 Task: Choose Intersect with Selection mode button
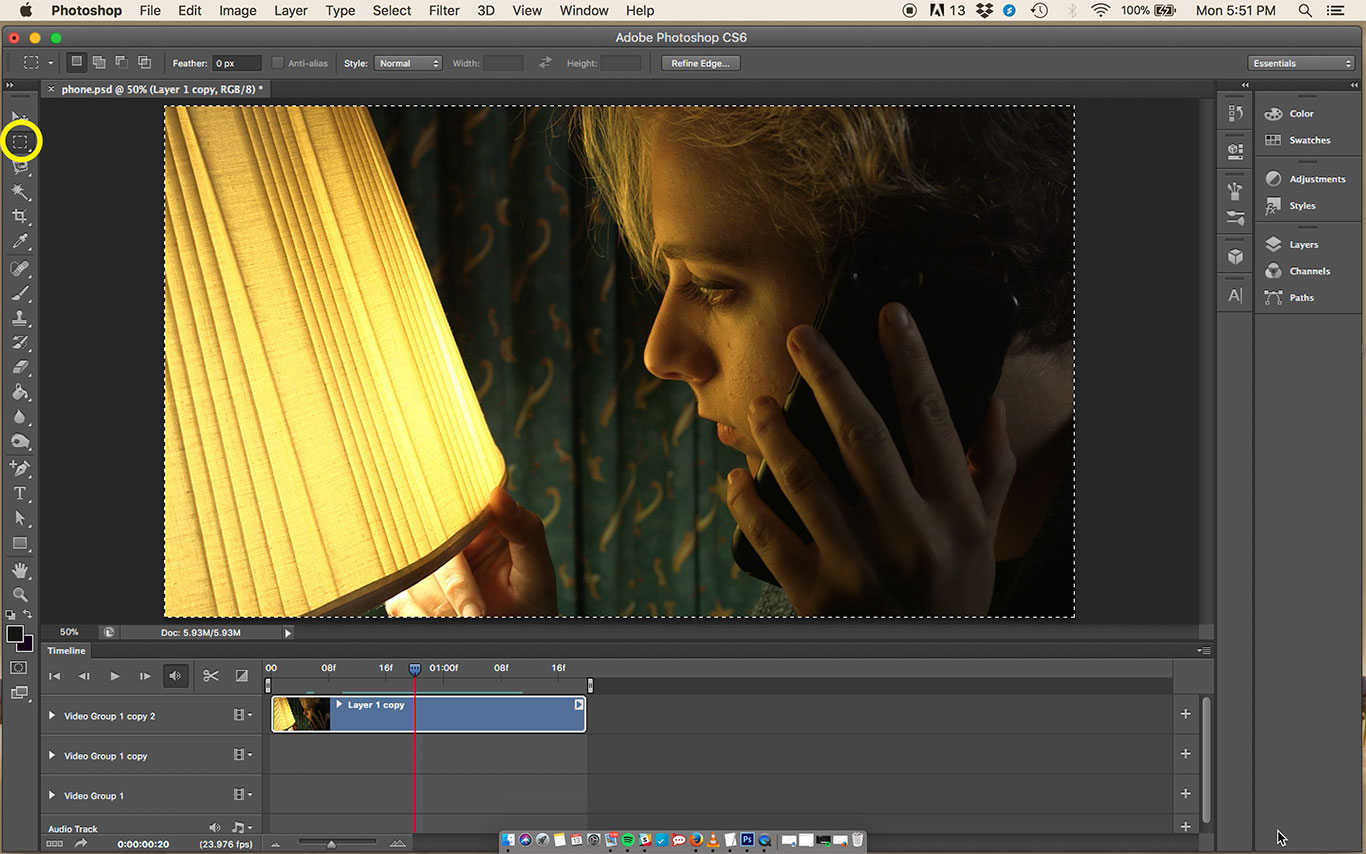point(145,62)
